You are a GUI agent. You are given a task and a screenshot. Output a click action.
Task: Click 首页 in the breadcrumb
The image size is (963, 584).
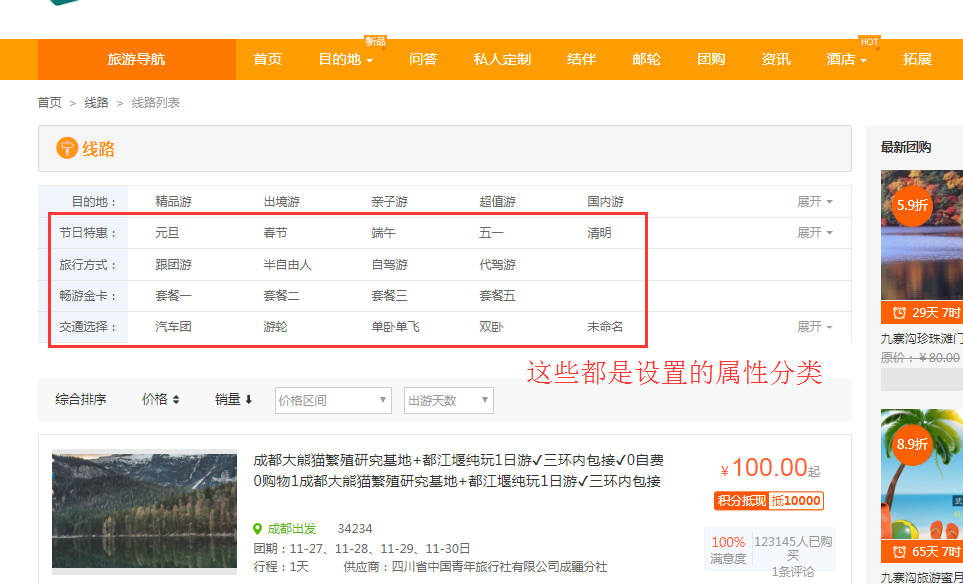(x=49, y=103)
